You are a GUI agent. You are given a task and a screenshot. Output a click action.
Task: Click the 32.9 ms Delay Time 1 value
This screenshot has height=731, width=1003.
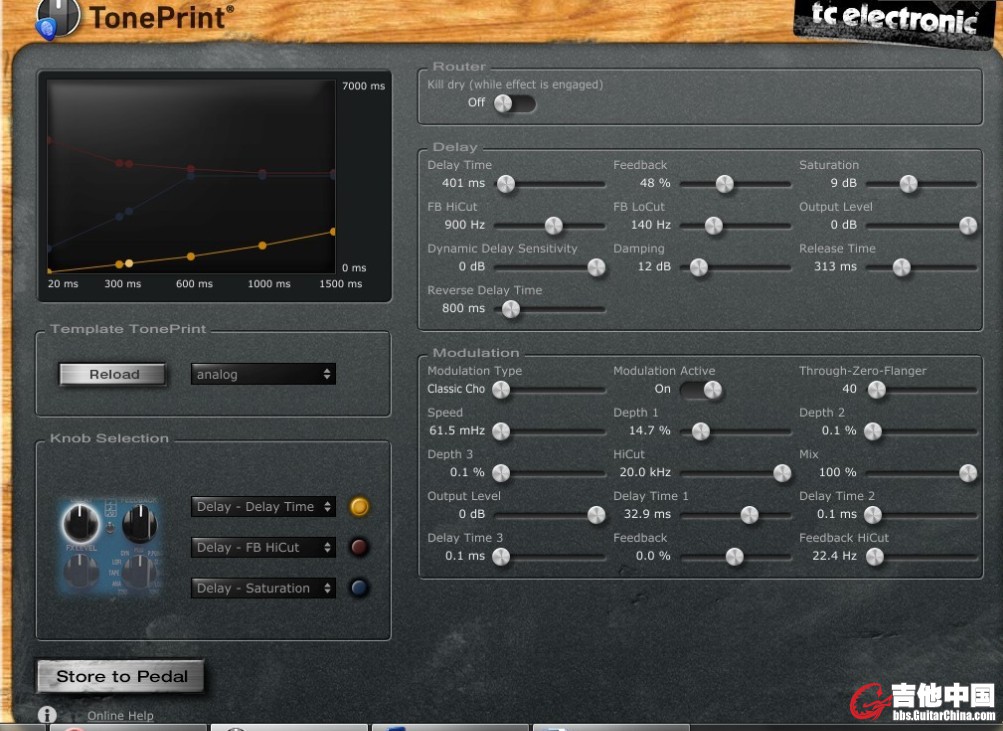[x=647, y=514]
